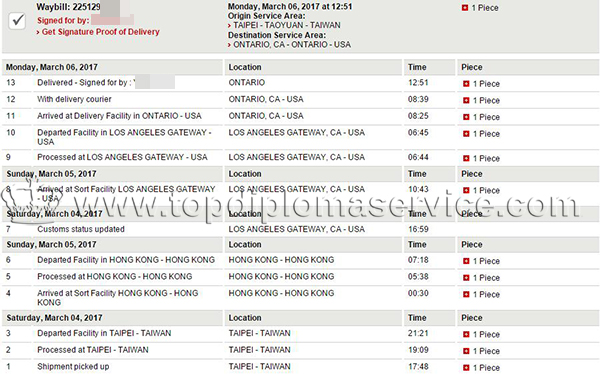Screen dimensions: 600x374
Task: Expand piece icon on Departed LOS ANGELES GATEWAY row
Action: pyautogui.click(x=466, y=134)
